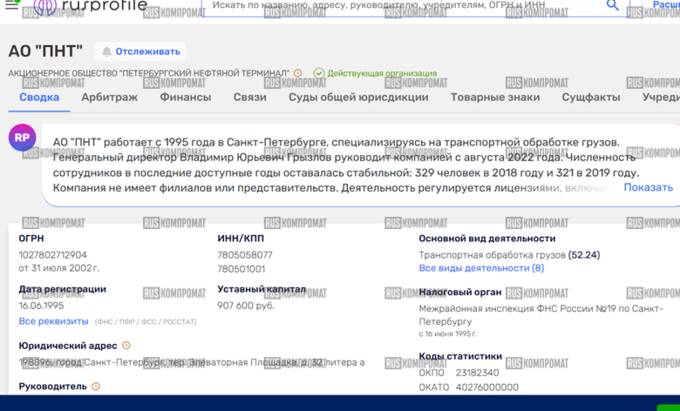Open the Финансы tab

point(185,97)
